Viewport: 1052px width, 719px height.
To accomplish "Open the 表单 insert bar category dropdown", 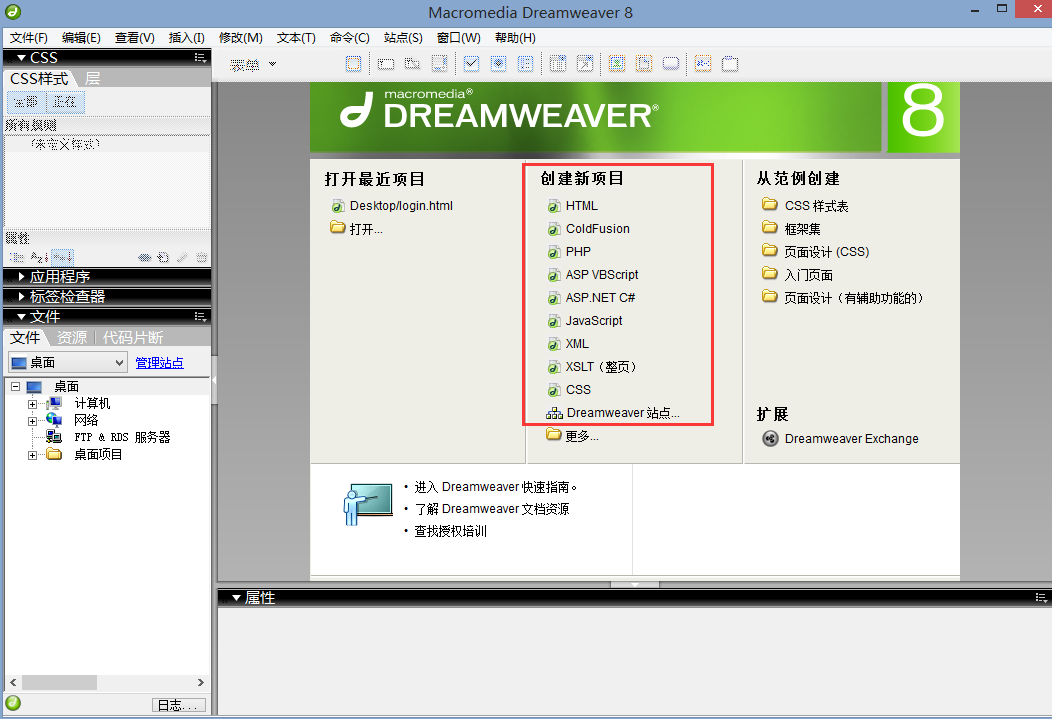I will click(x=272, y=64).
